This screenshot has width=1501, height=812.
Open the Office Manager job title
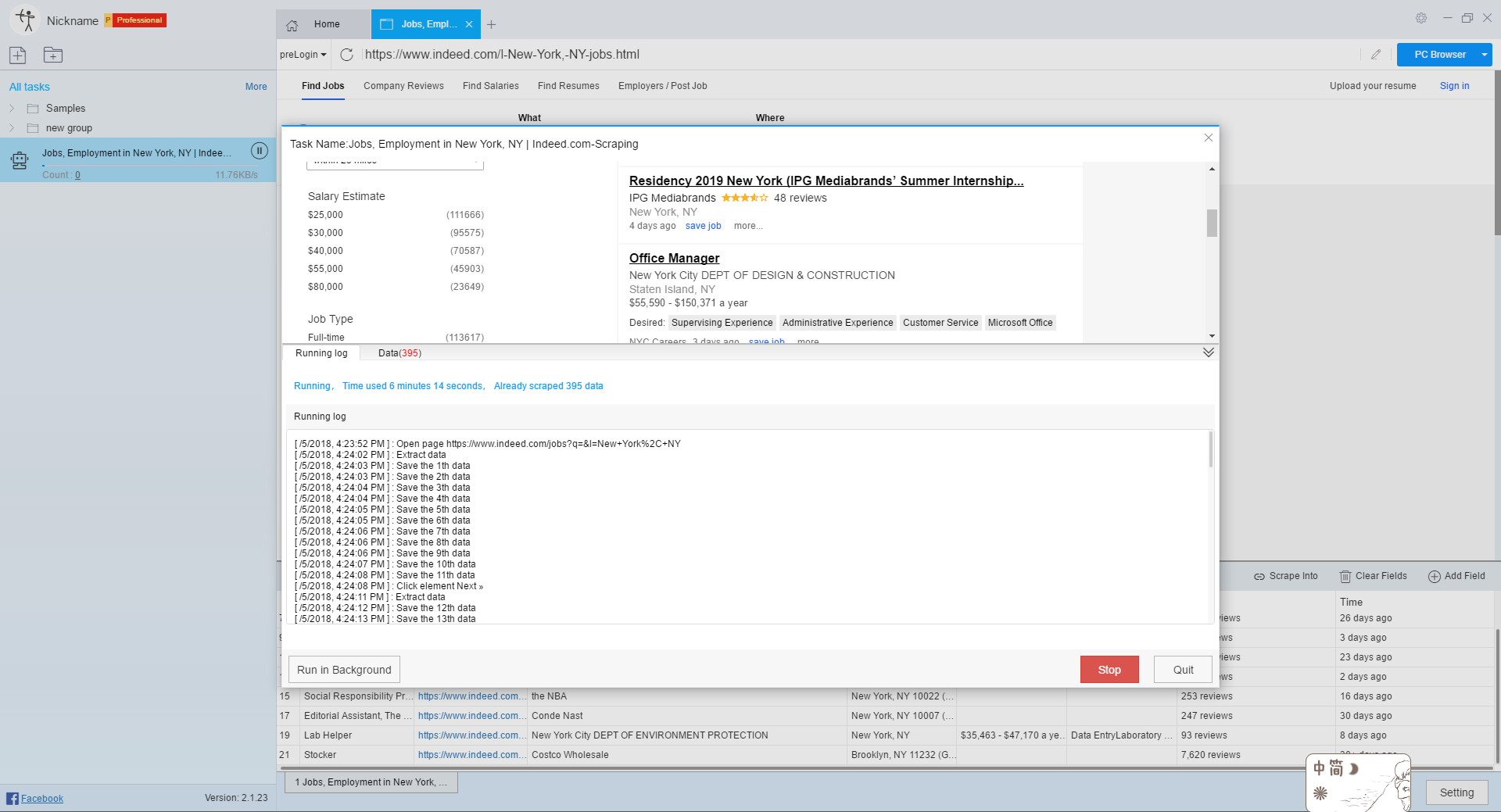coord(674,258)
